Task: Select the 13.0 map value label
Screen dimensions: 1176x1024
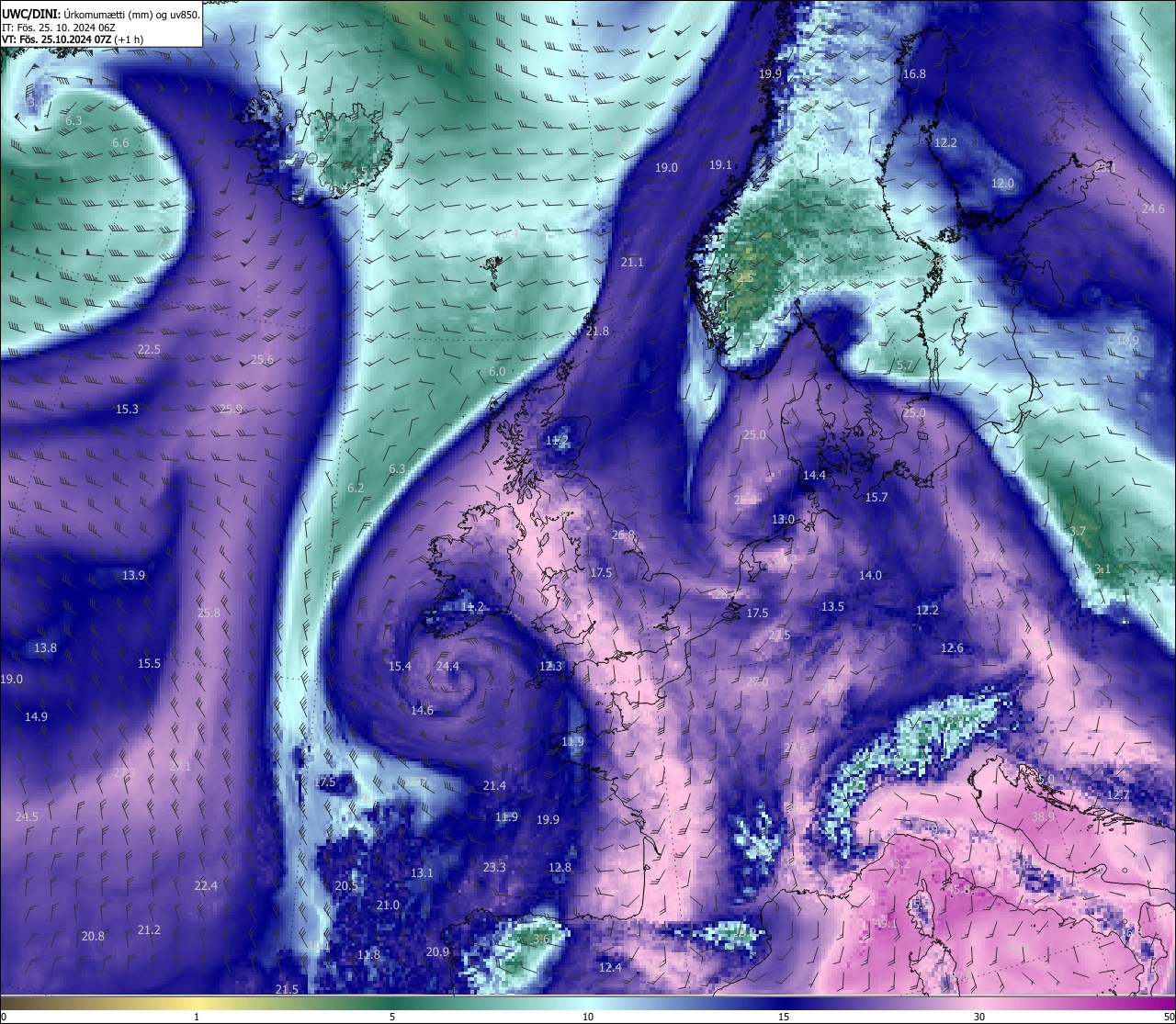Action: [x=783, y=520]
